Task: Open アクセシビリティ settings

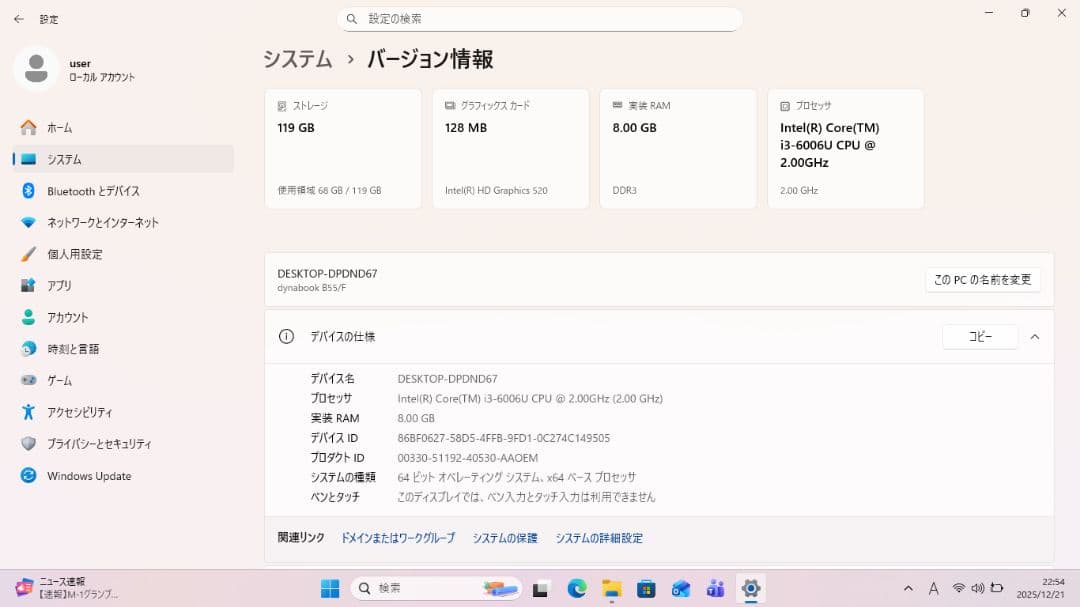Action: click(79, 412)
